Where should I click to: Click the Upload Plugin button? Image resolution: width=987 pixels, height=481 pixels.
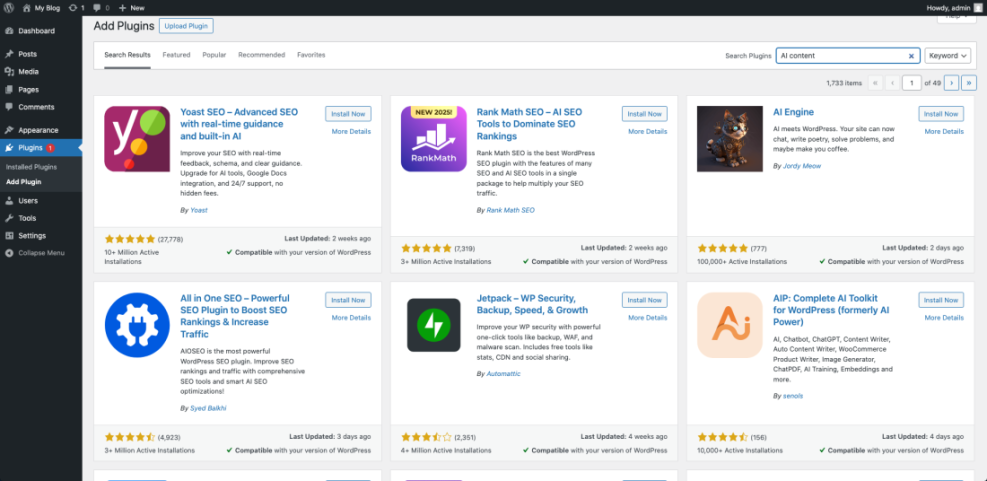pyautogui.click(x=186, y=26)
